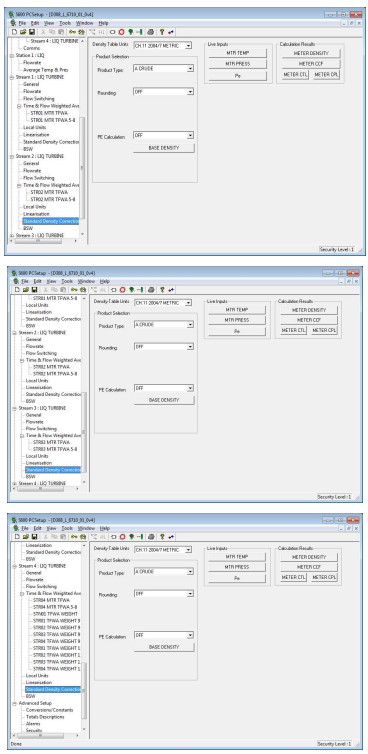Click the MTR PRESS button in the bottom window
Screen dimensions: 368x754
pos(237,567)
